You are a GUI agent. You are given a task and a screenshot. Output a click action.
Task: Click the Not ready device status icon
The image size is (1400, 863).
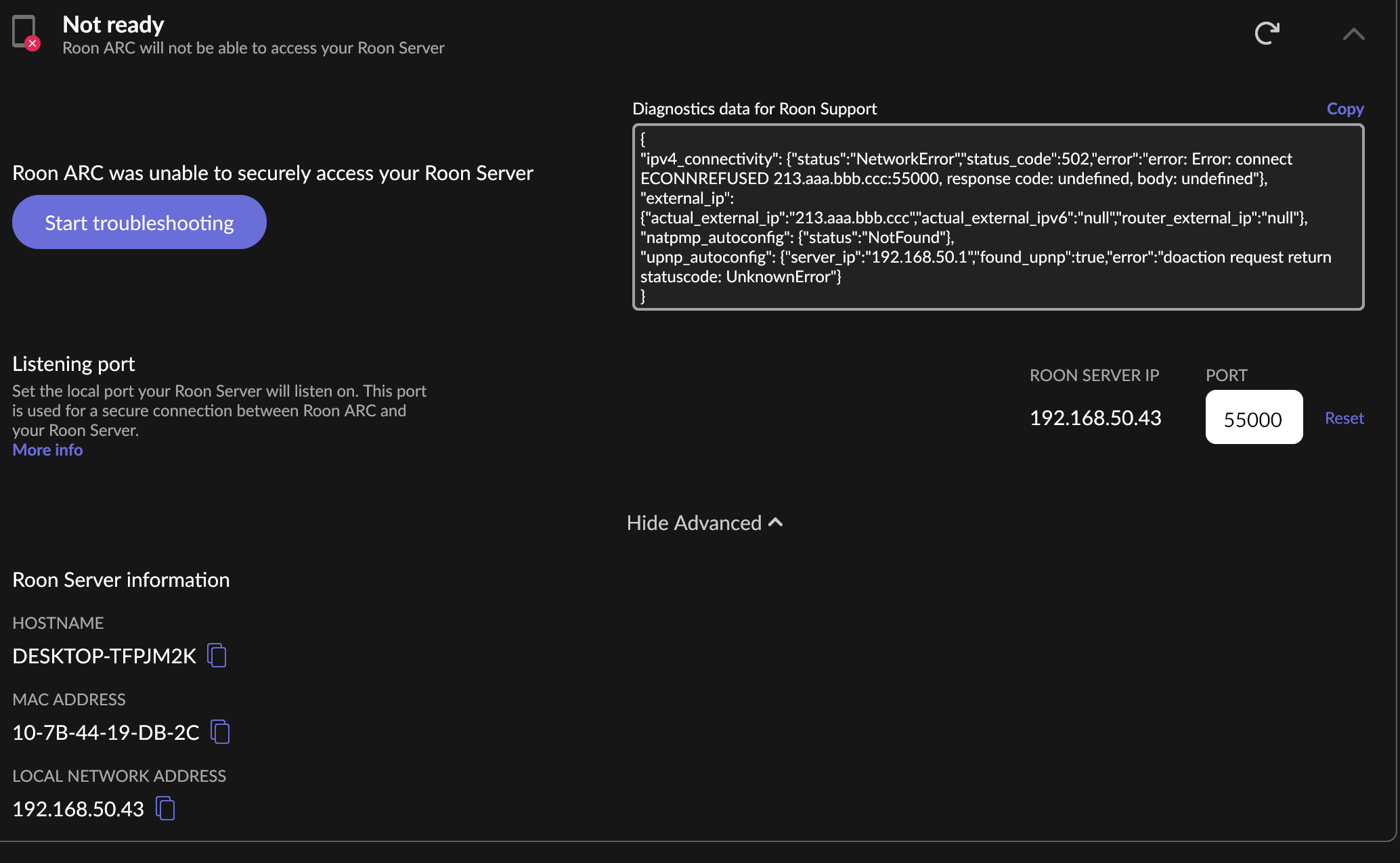pyautogui.click(x=26, y=32)
